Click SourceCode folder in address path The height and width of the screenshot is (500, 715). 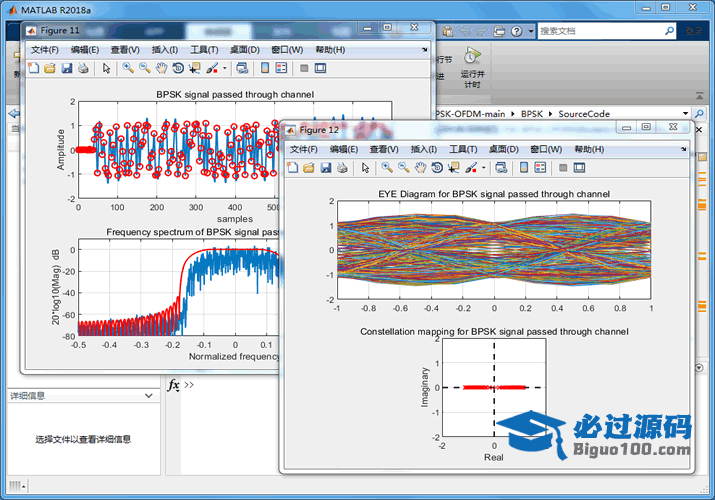click(x=584, y=113)
